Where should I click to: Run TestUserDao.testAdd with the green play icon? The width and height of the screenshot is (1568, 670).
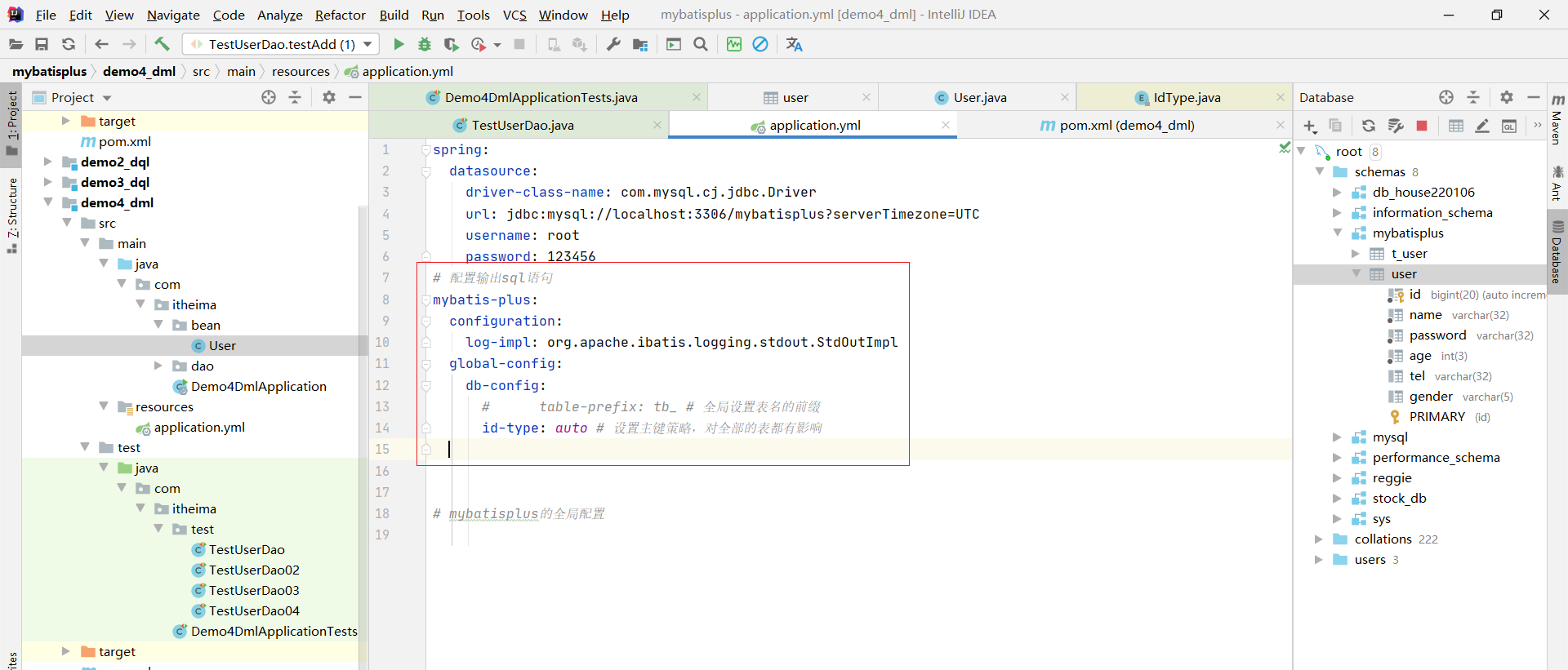click(x=399, y=44)
